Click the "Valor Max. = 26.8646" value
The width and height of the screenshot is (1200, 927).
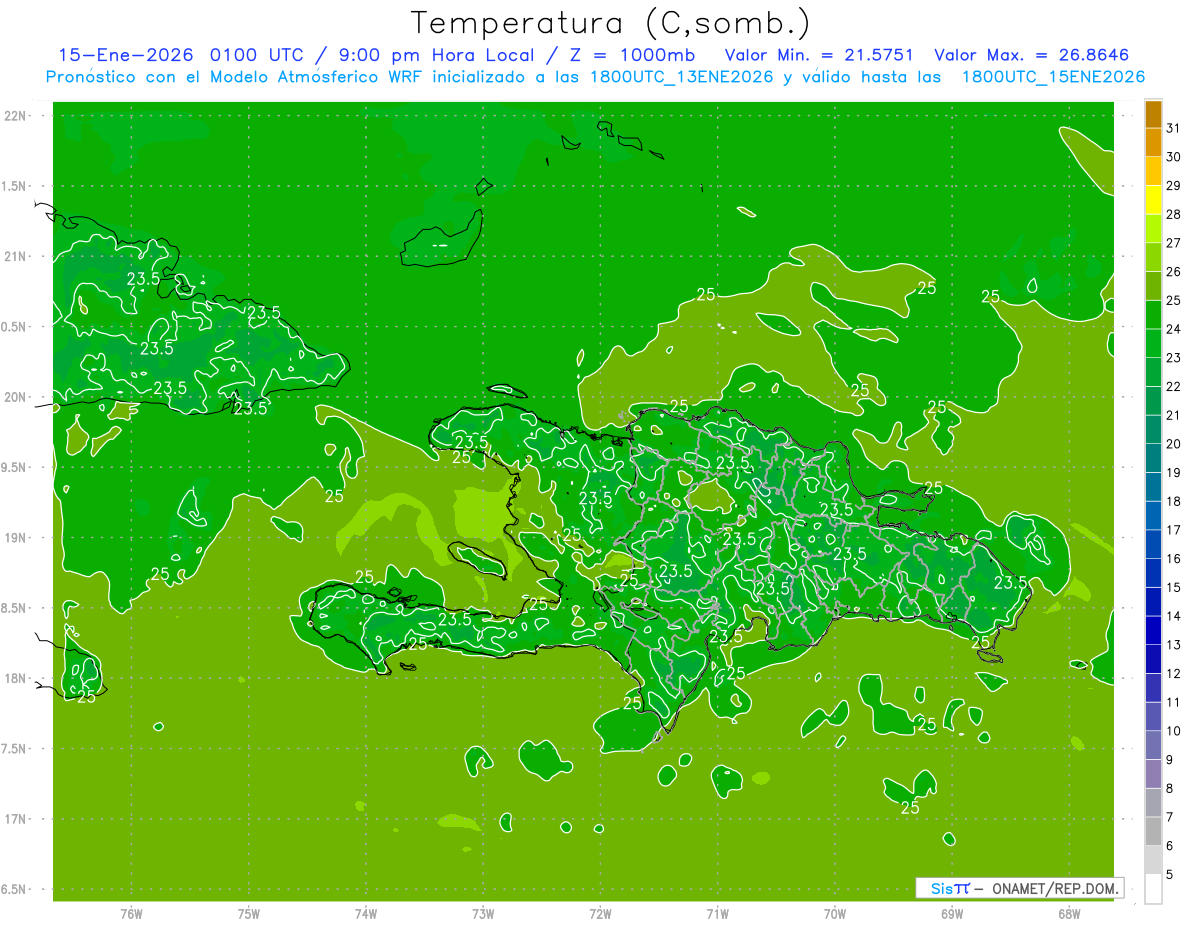point(1031,55)
